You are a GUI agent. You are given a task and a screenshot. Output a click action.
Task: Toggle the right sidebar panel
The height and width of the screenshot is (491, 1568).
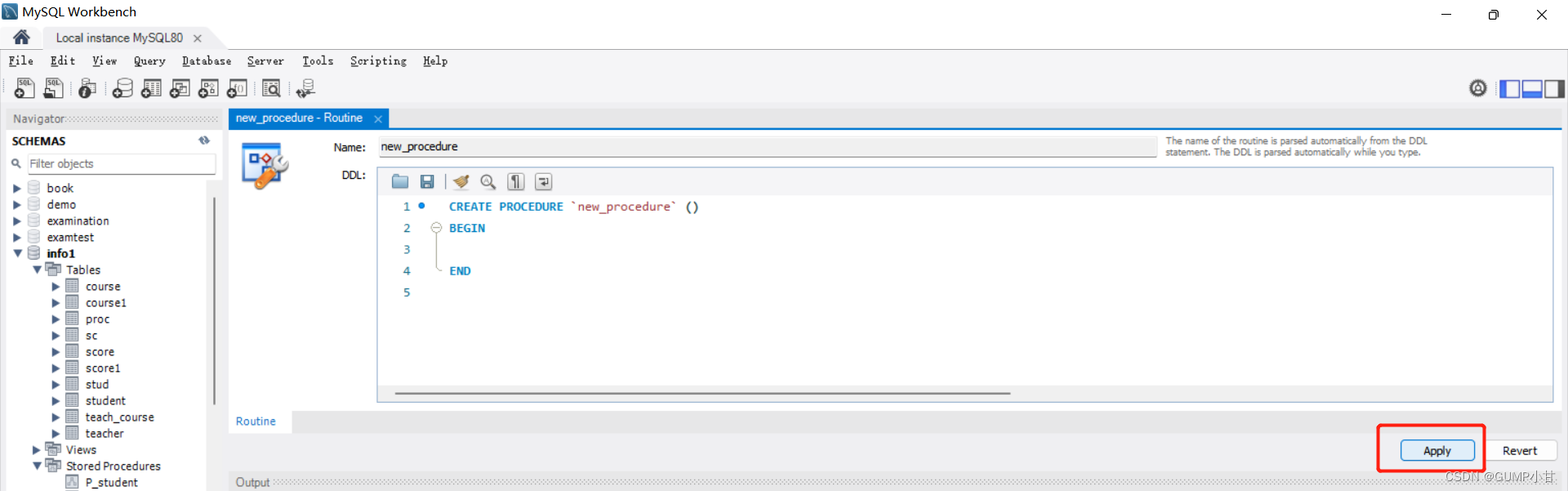pyautogui.click(x=1554, y=88)
